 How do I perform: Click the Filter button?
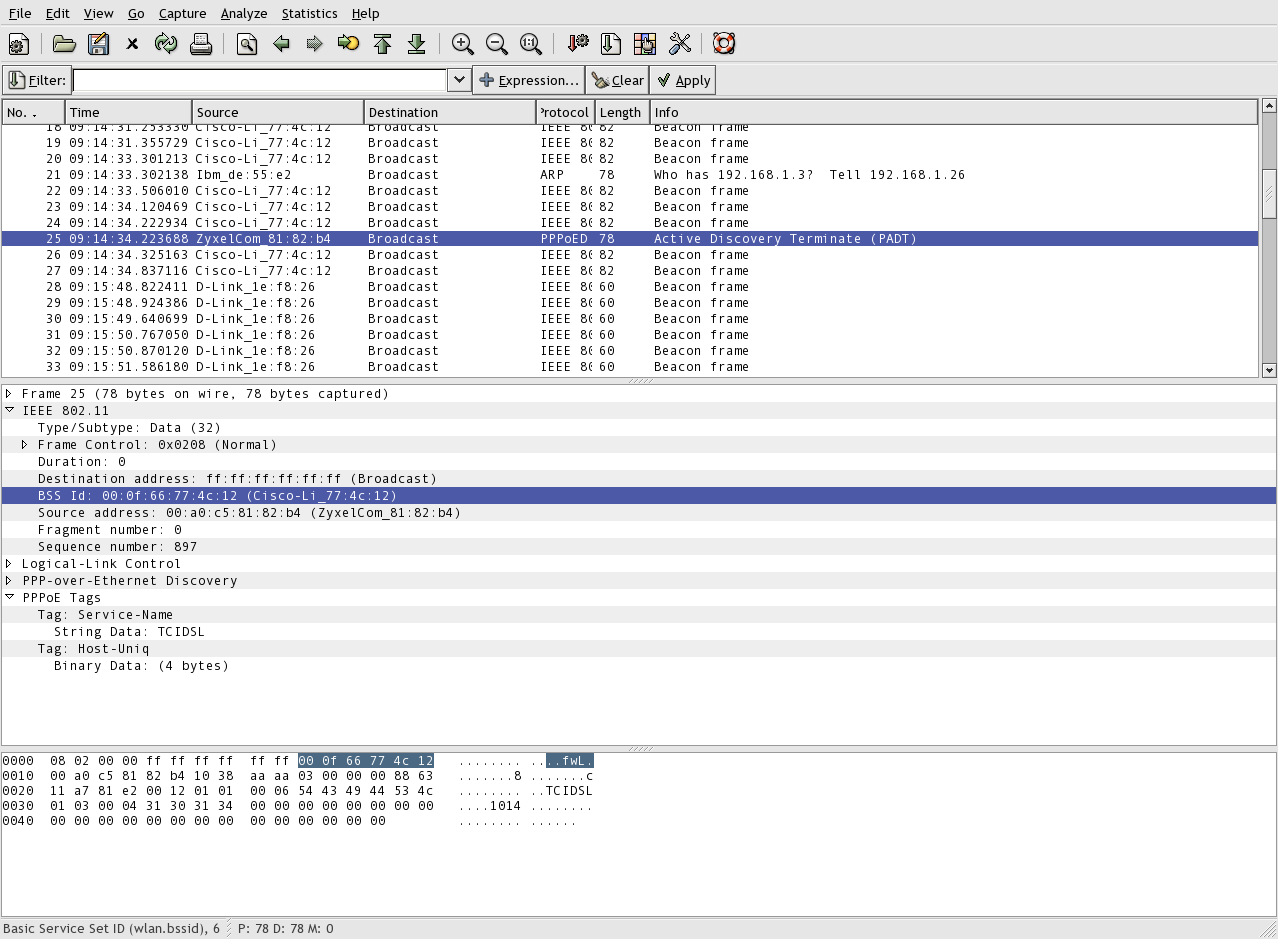tap(37, 80)
